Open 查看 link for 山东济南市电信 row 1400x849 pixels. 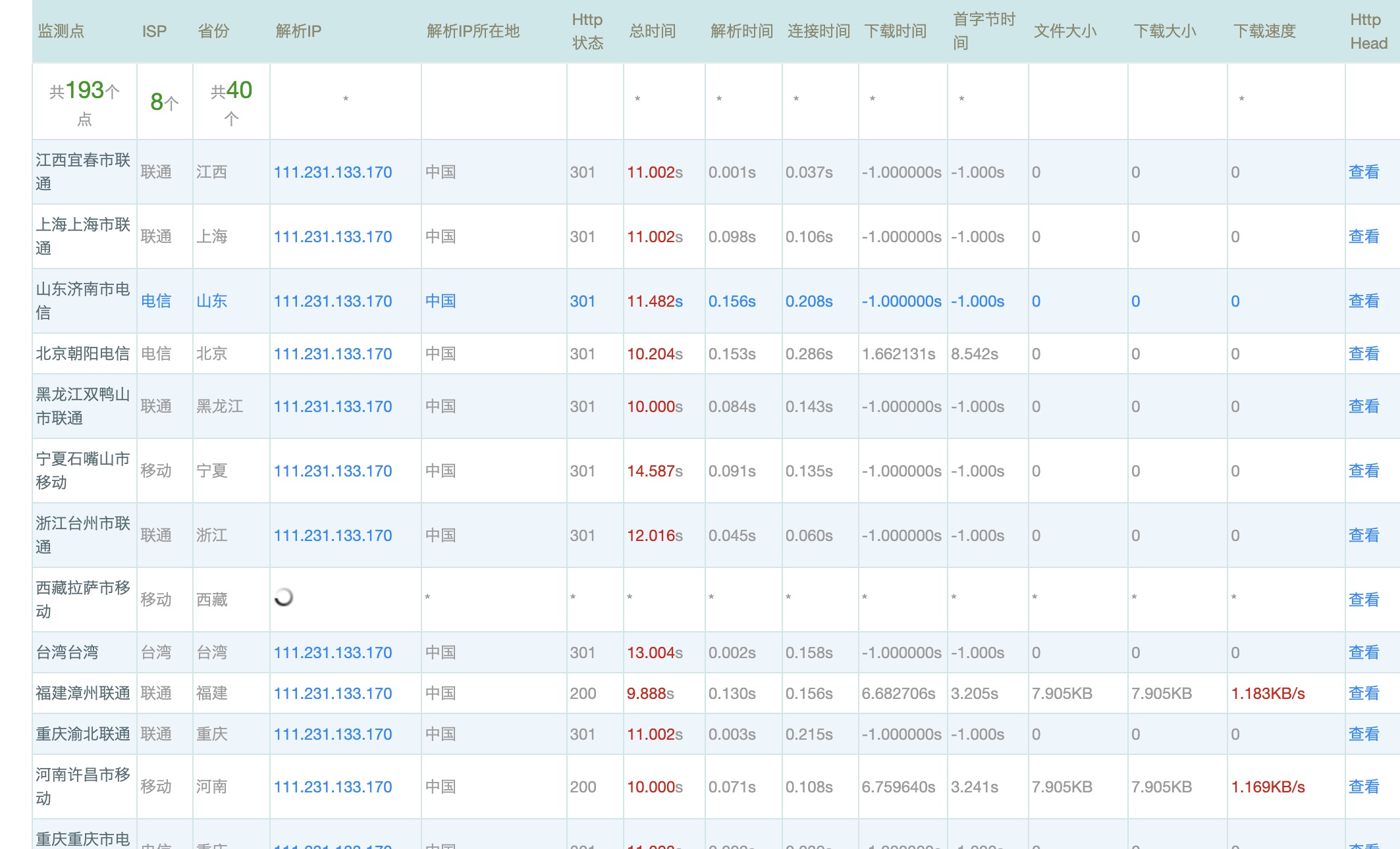[x=1364, y=301]
